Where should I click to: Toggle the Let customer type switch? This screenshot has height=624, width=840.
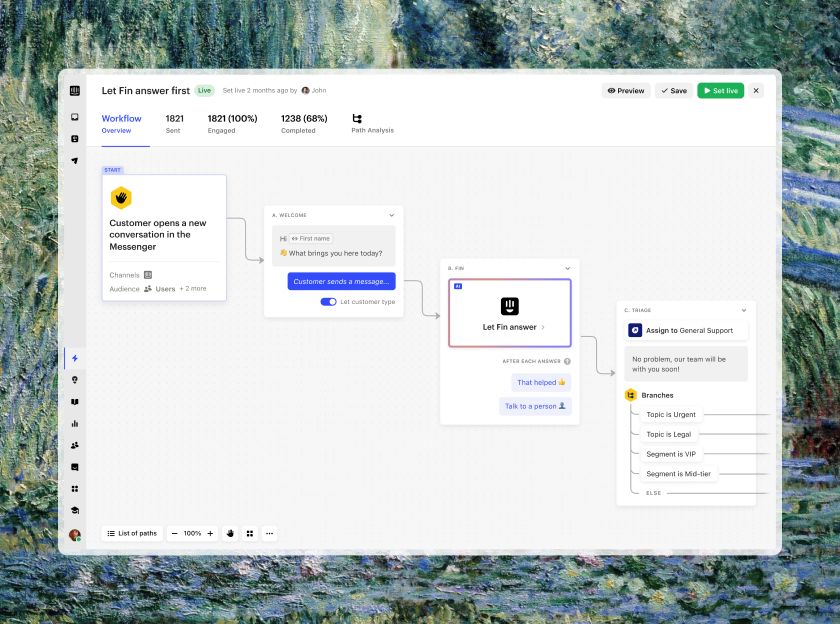[328, 302]
